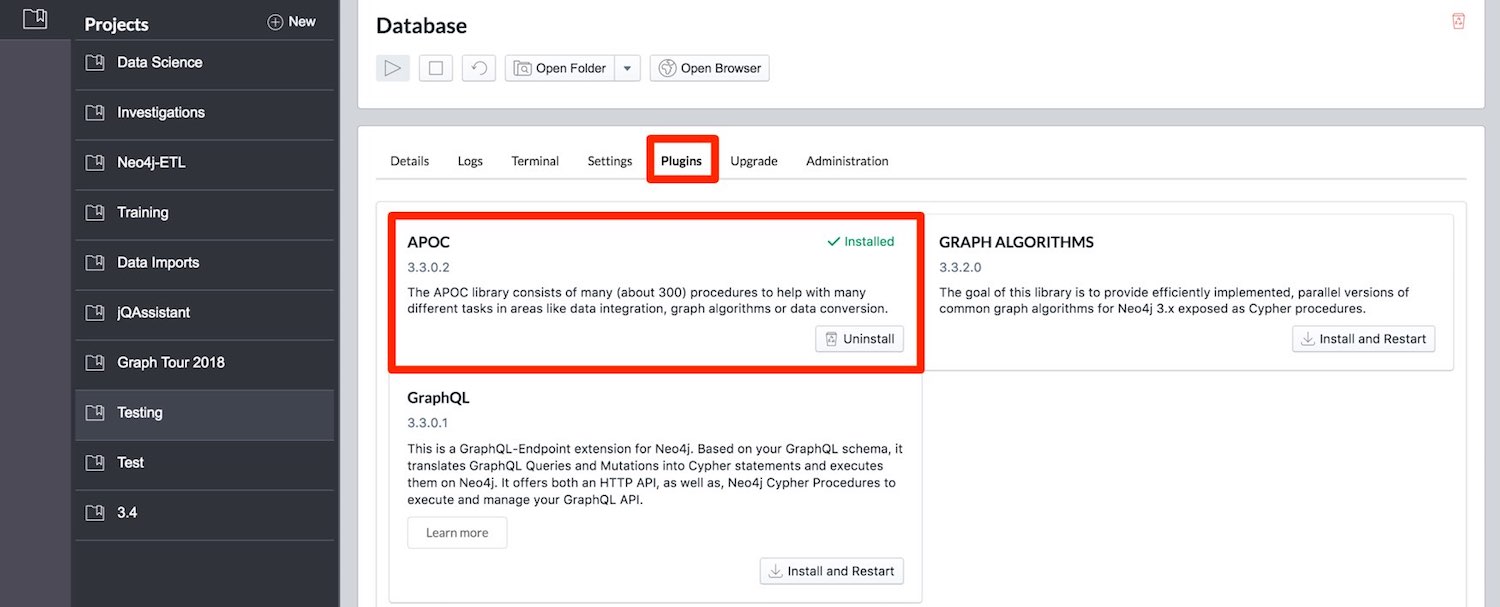Click the GraphQL plugin title
The height and width of the screenshot is (607, 1500).
pos(438,398)
